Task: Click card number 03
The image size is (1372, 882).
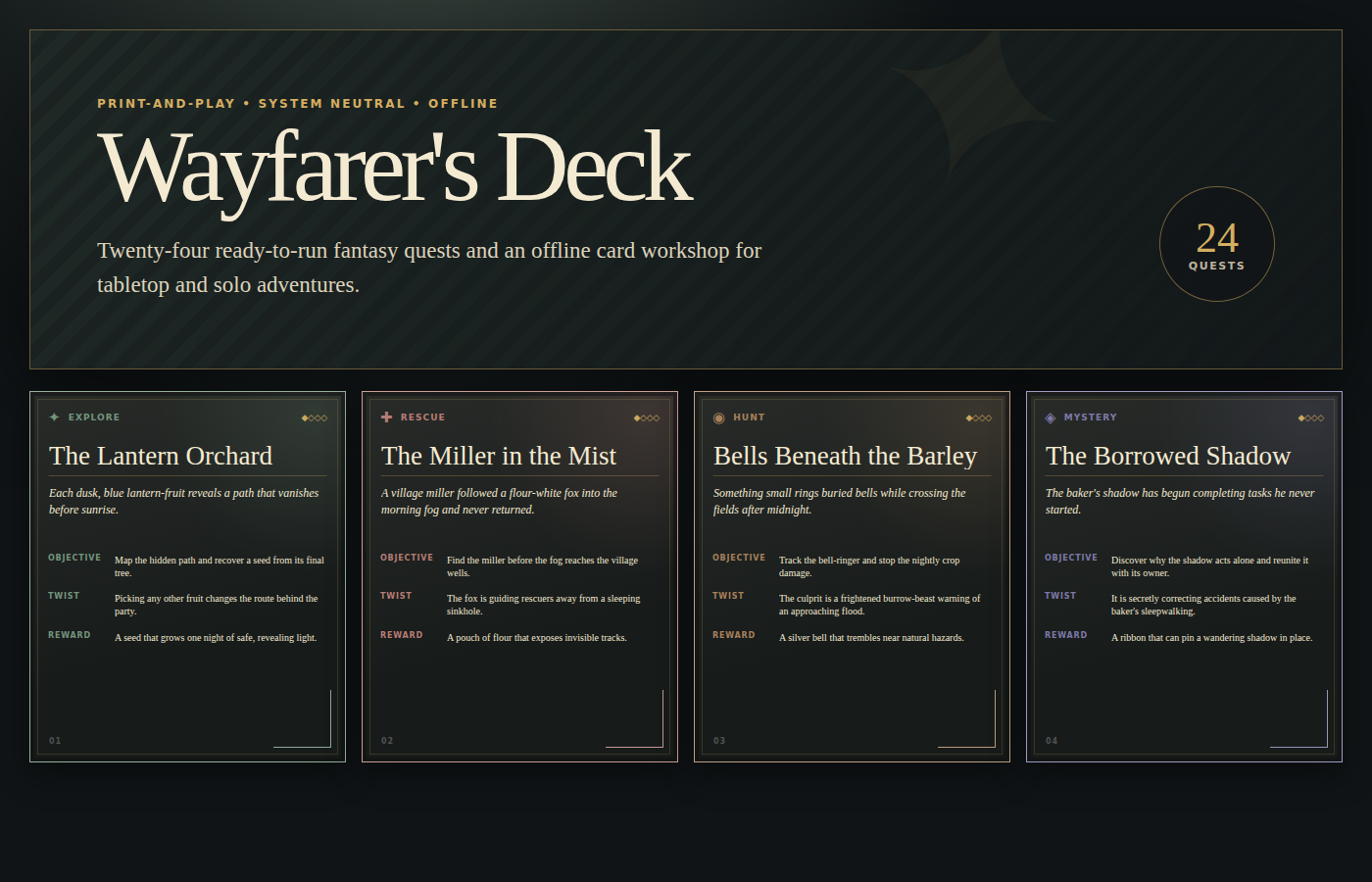Action: tap(719, 741)
